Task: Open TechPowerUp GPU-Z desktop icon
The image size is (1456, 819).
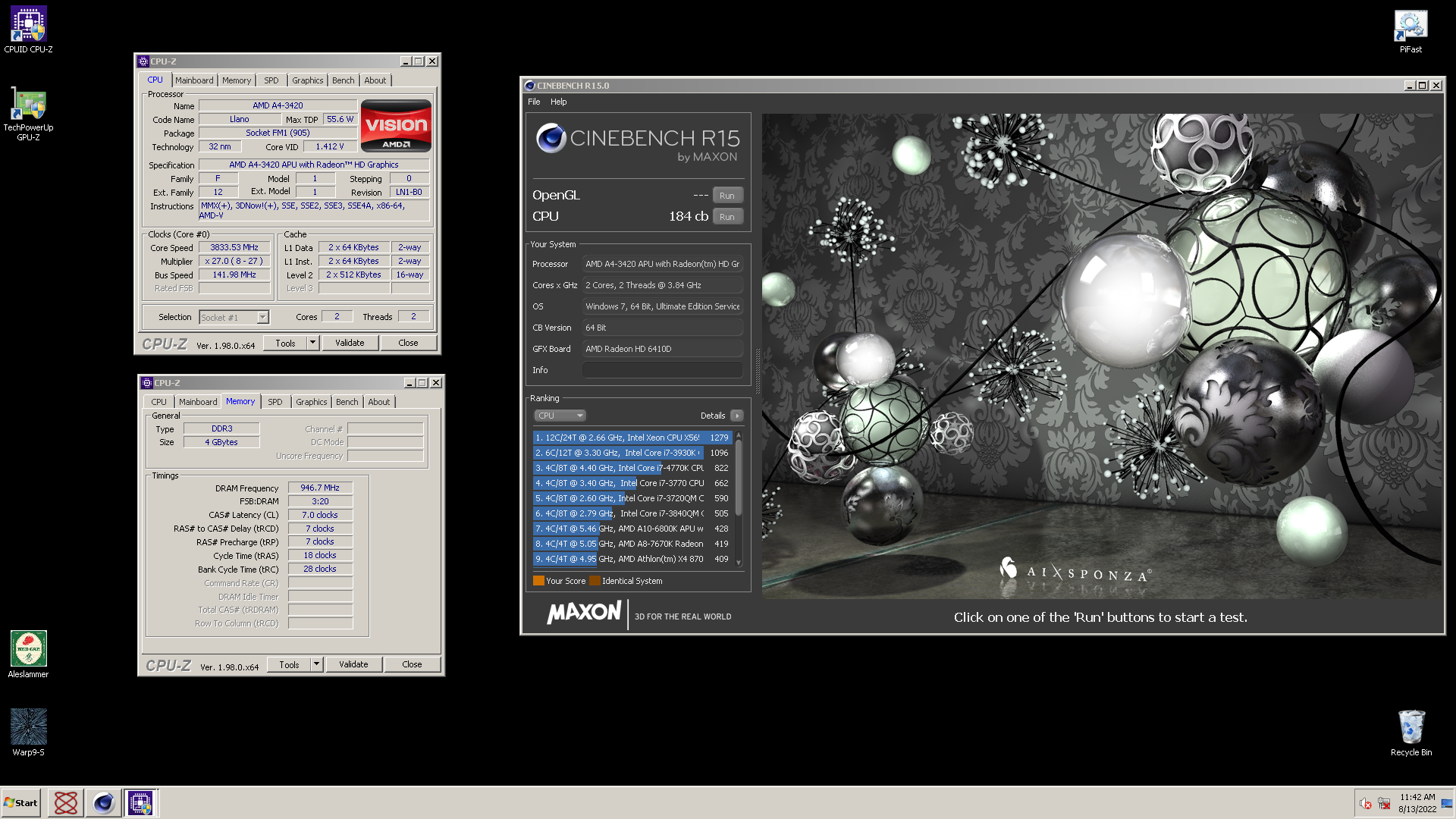Action: click(28, 114)
